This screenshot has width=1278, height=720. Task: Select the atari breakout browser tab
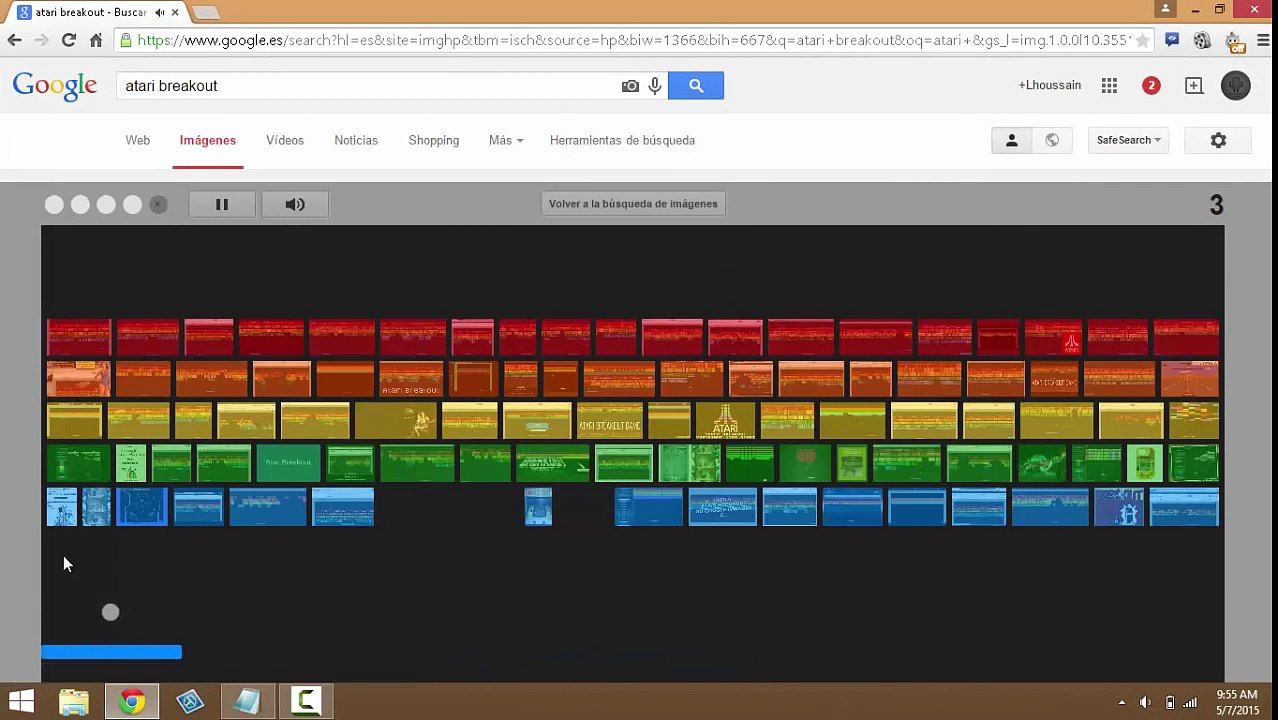[98, 12]
